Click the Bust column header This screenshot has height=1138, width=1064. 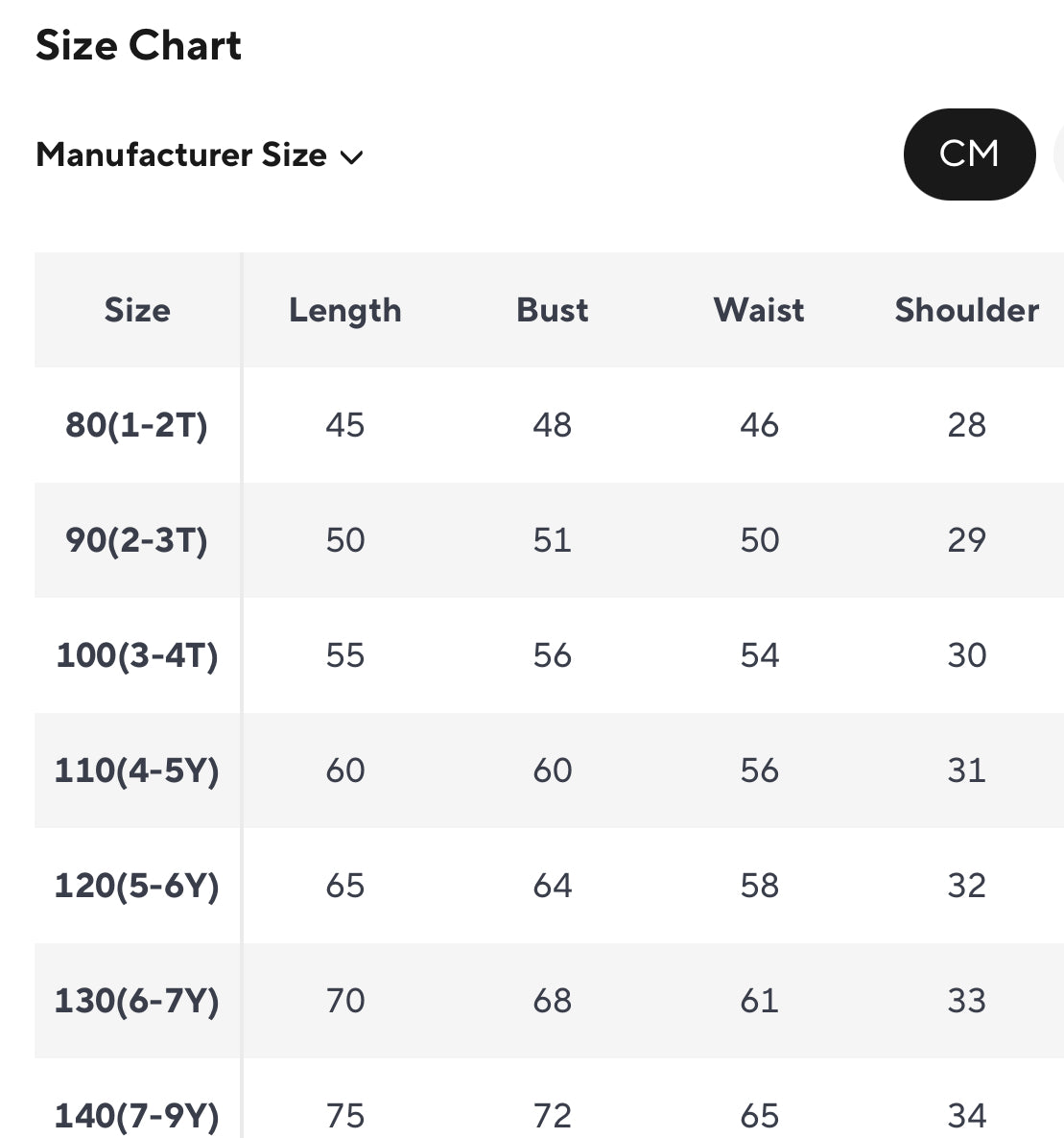[x=553, y=310]
